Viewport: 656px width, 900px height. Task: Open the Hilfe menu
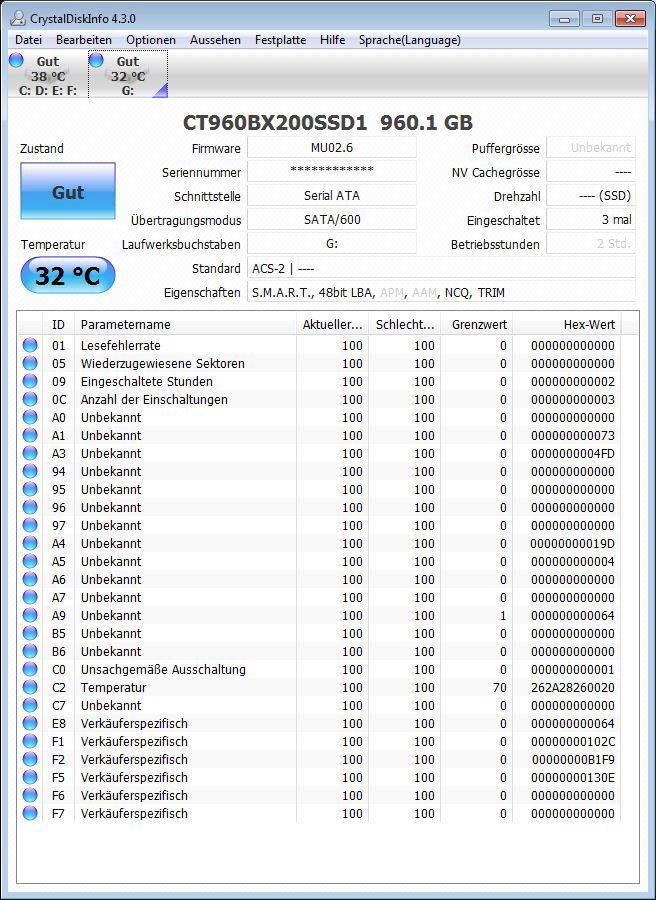(x=333, y=40)
